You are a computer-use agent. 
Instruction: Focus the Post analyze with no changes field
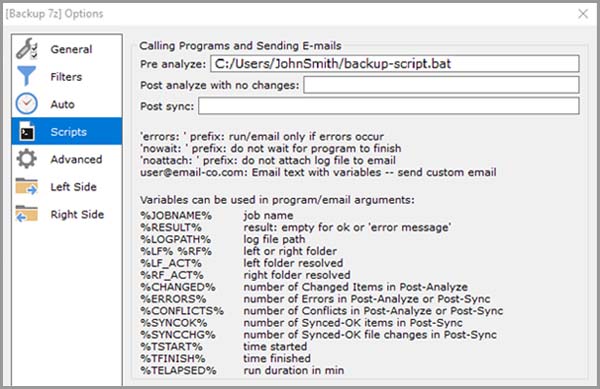441,85
